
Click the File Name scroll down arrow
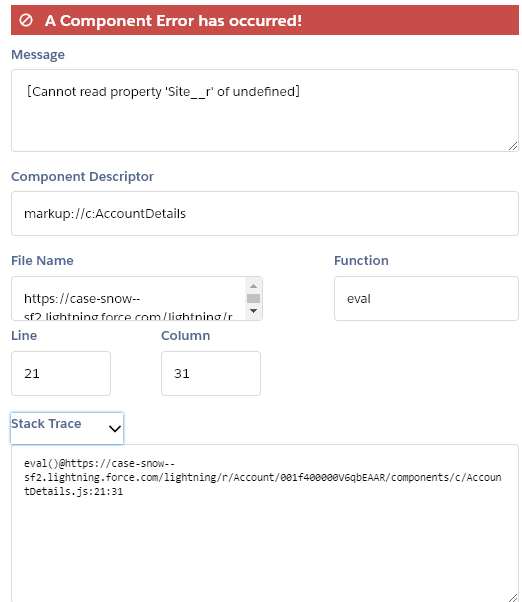pos(253,311)
